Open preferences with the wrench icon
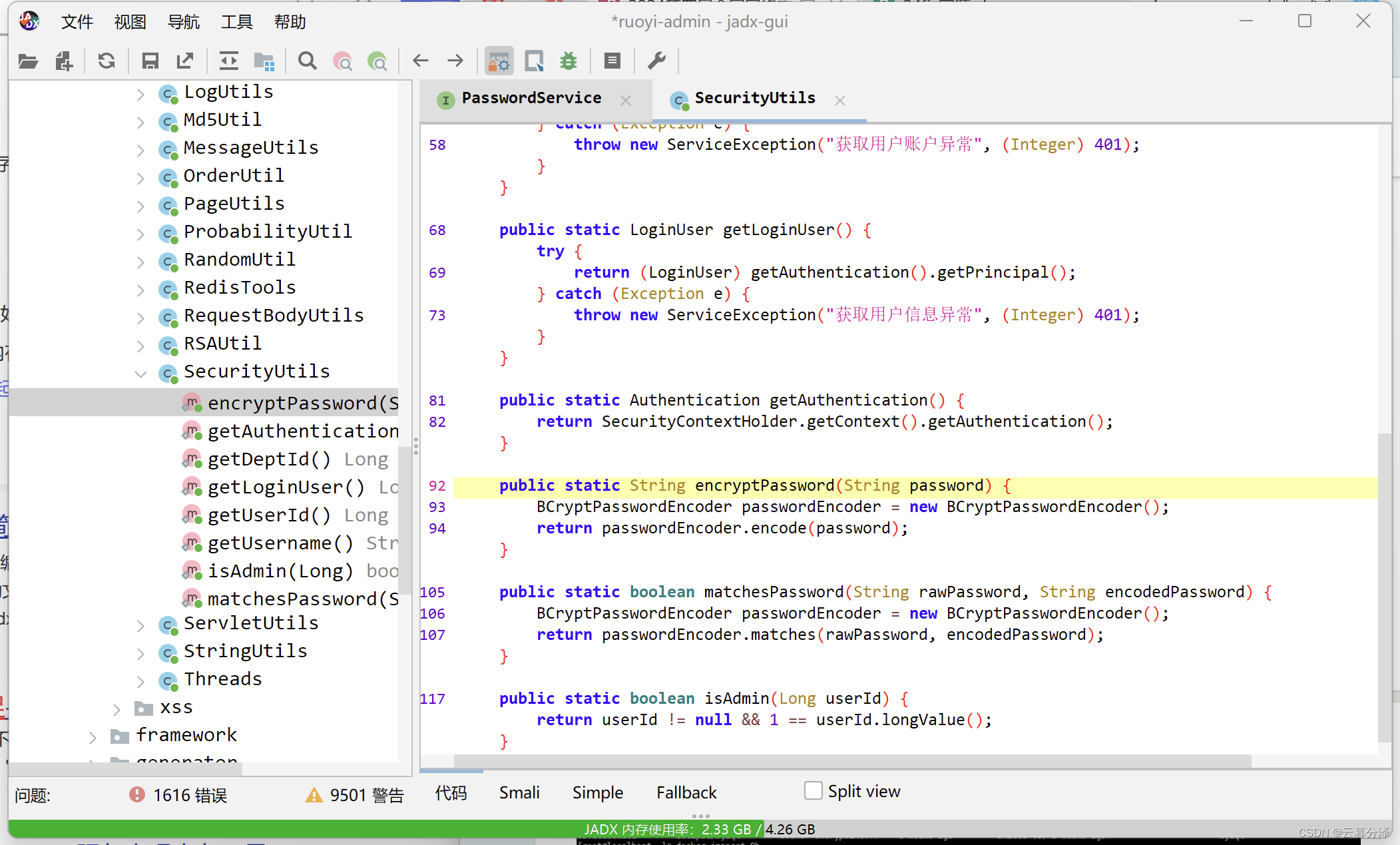This screenshot has width=1400, height=845. [x=656, y=61]
